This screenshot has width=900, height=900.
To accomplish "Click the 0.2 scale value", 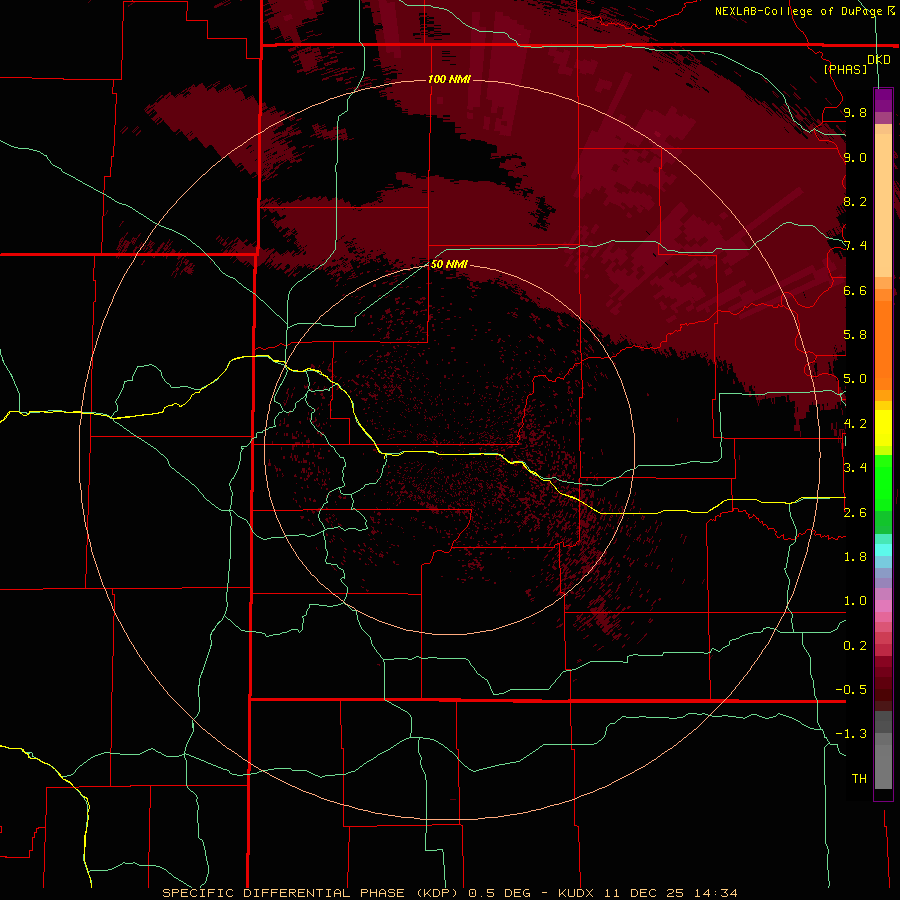I will (x=855, y=646).
